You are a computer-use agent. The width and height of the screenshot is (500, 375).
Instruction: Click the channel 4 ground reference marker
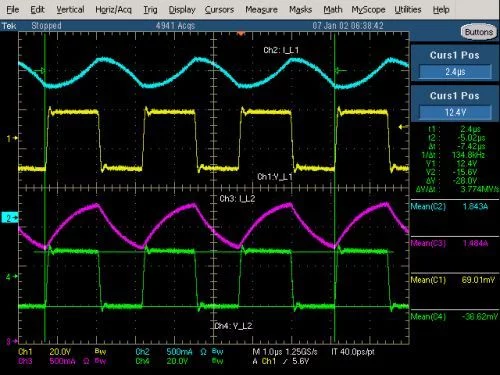pyautogui.click(x=11, y=276)
